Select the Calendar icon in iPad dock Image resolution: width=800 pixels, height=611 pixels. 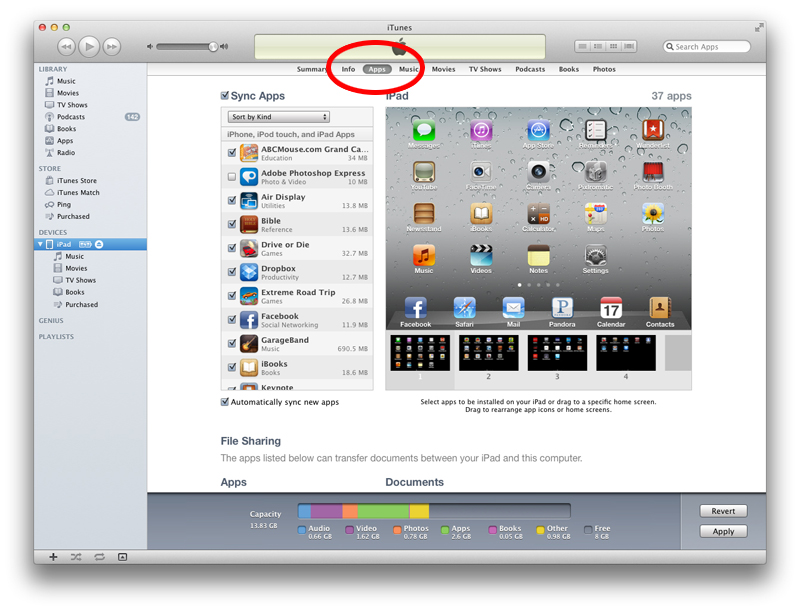tap(611, 308)
